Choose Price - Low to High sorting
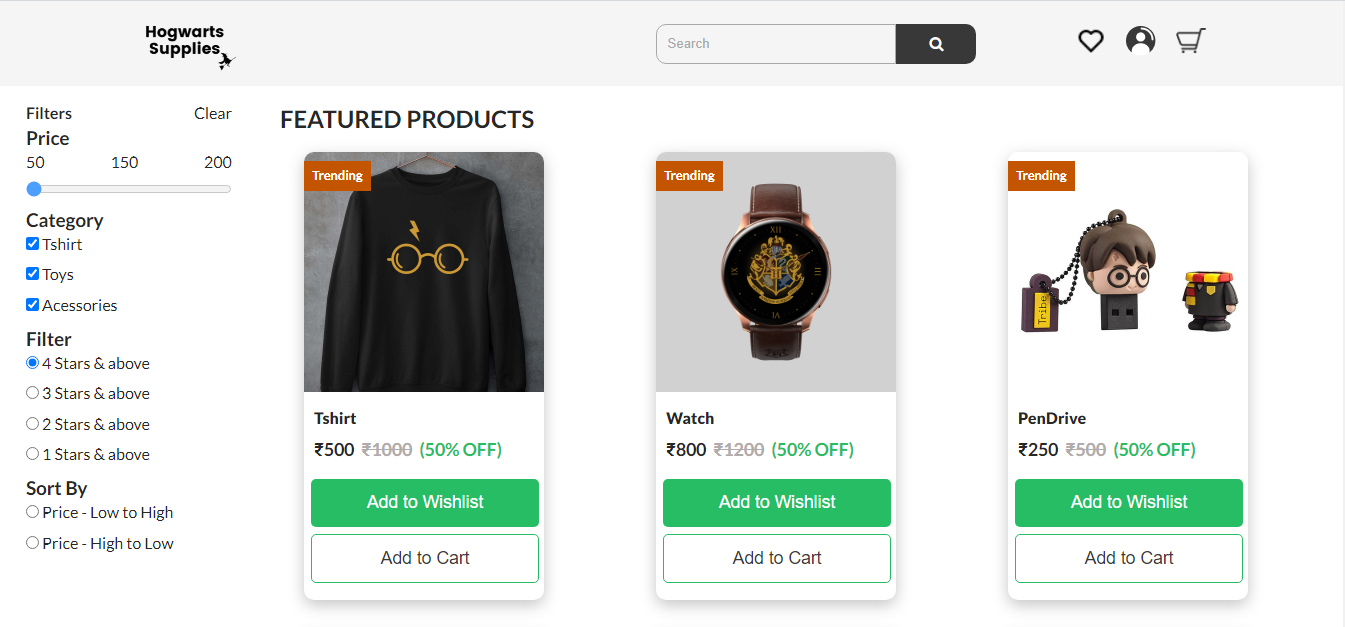The height and width of the screenshot is (627, 1345). [32, 512]
